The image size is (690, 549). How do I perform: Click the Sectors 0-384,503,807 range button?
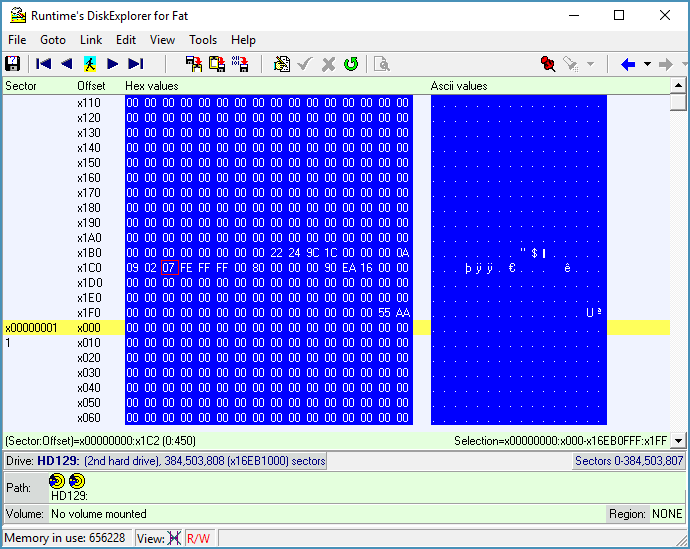[x=628, y=461]
